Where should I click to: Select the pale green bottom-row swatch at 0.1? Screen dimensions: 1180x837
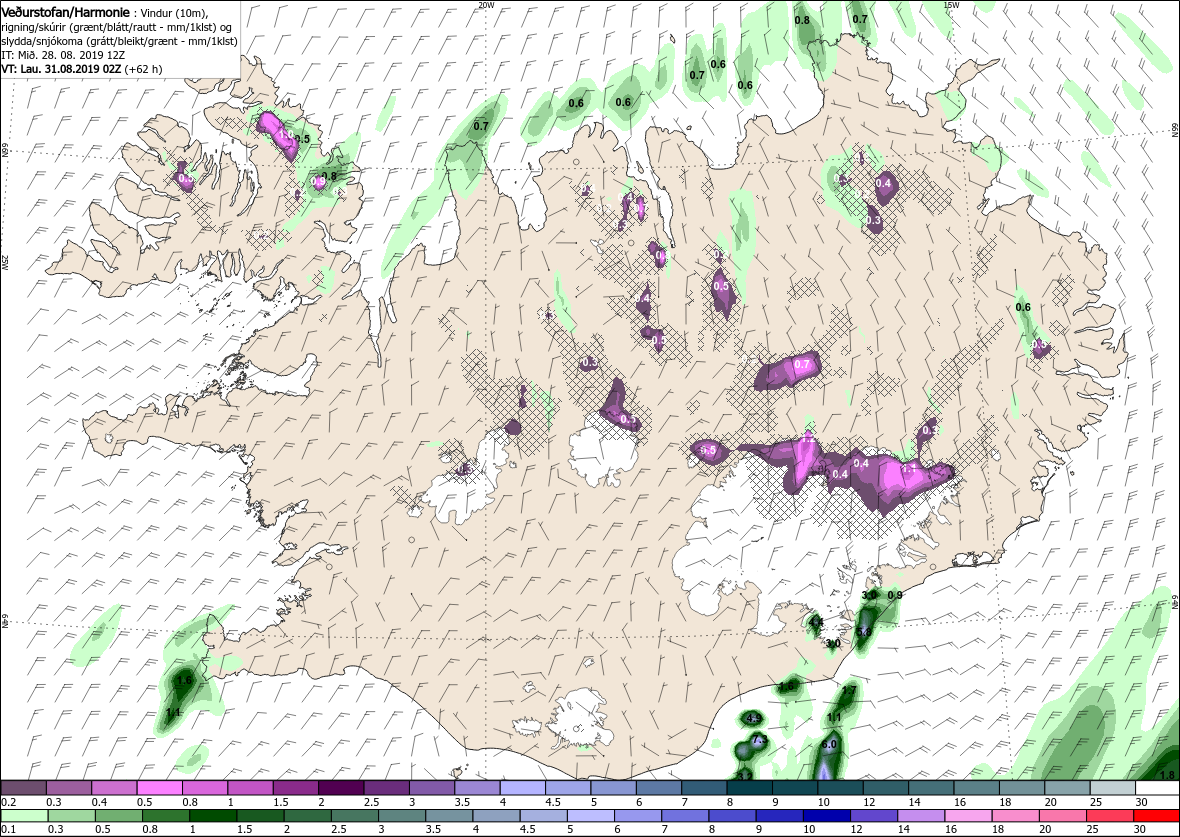coord(24,817)
